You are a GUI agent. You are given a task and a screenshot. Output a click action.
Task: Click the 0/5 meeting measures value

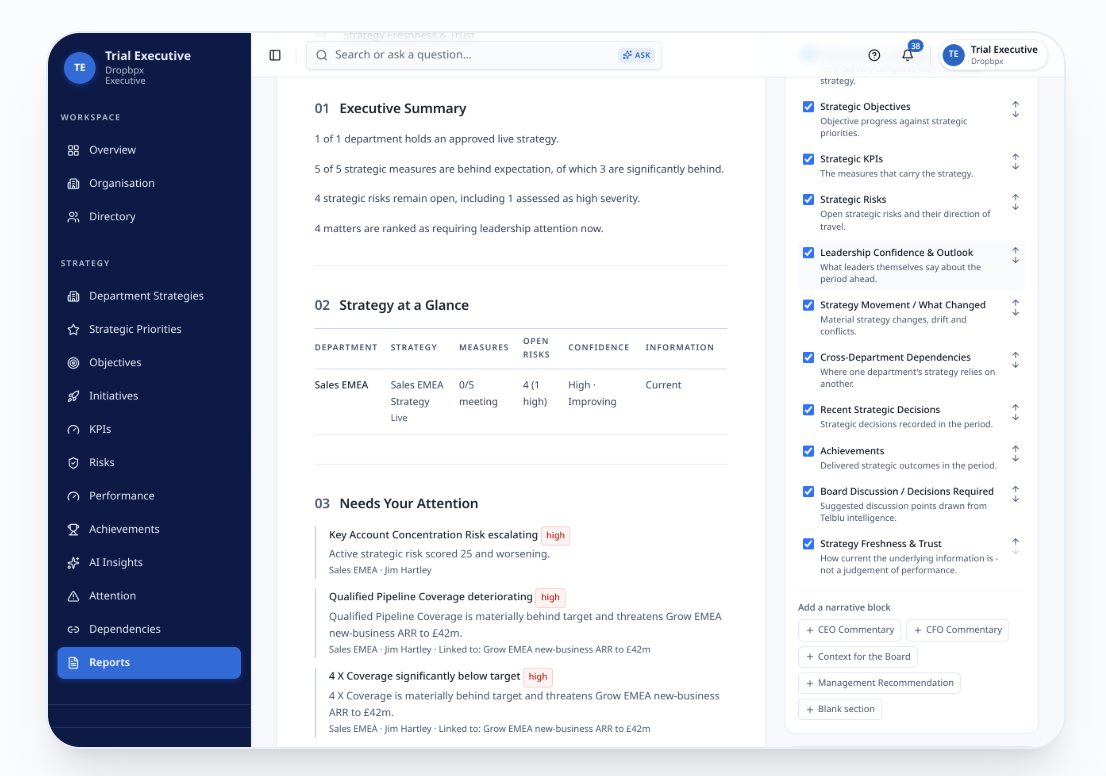[x=478, y=394]
